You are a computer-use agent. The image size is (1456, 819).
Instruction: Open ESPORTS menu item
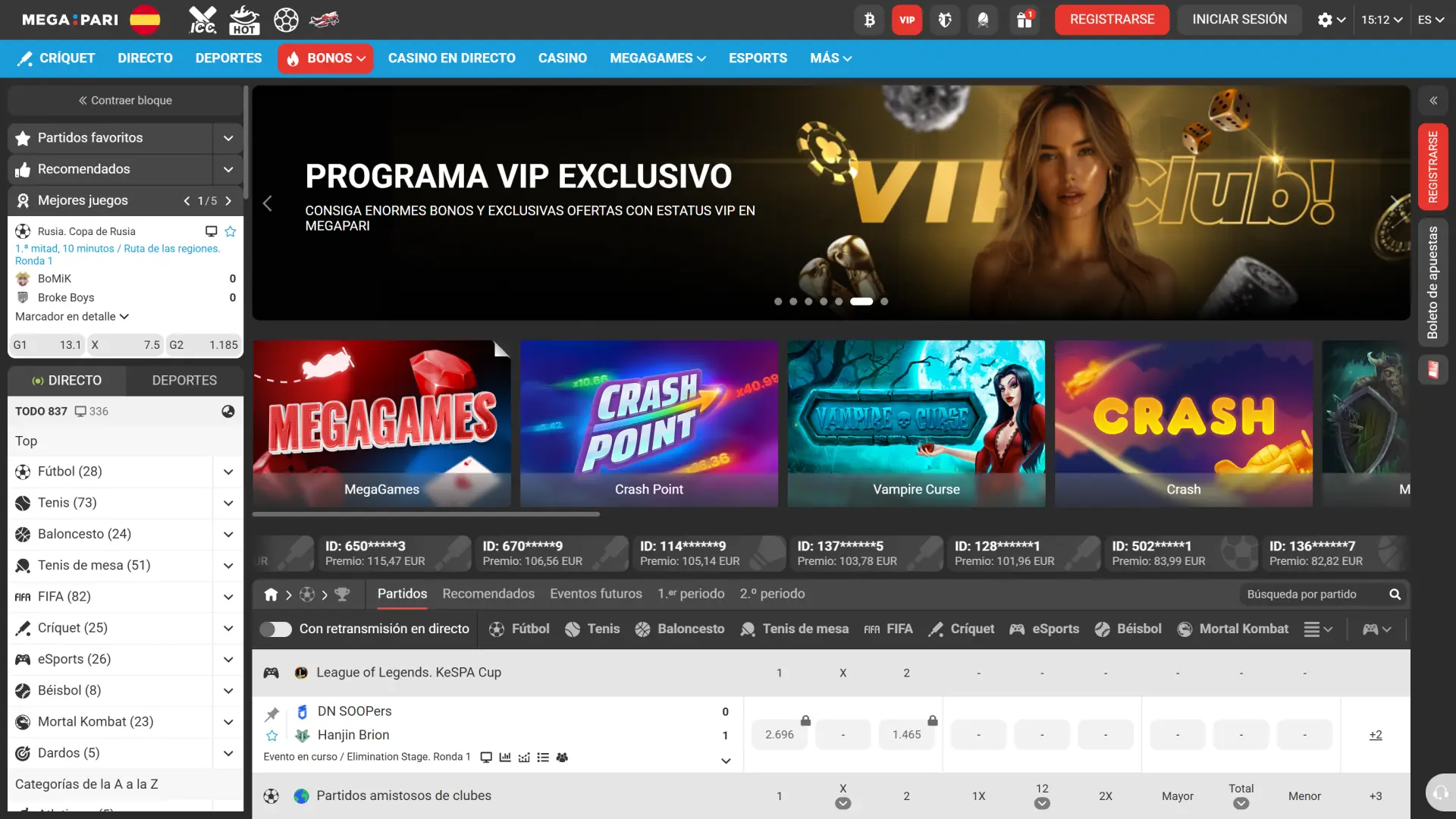[758, 58]
